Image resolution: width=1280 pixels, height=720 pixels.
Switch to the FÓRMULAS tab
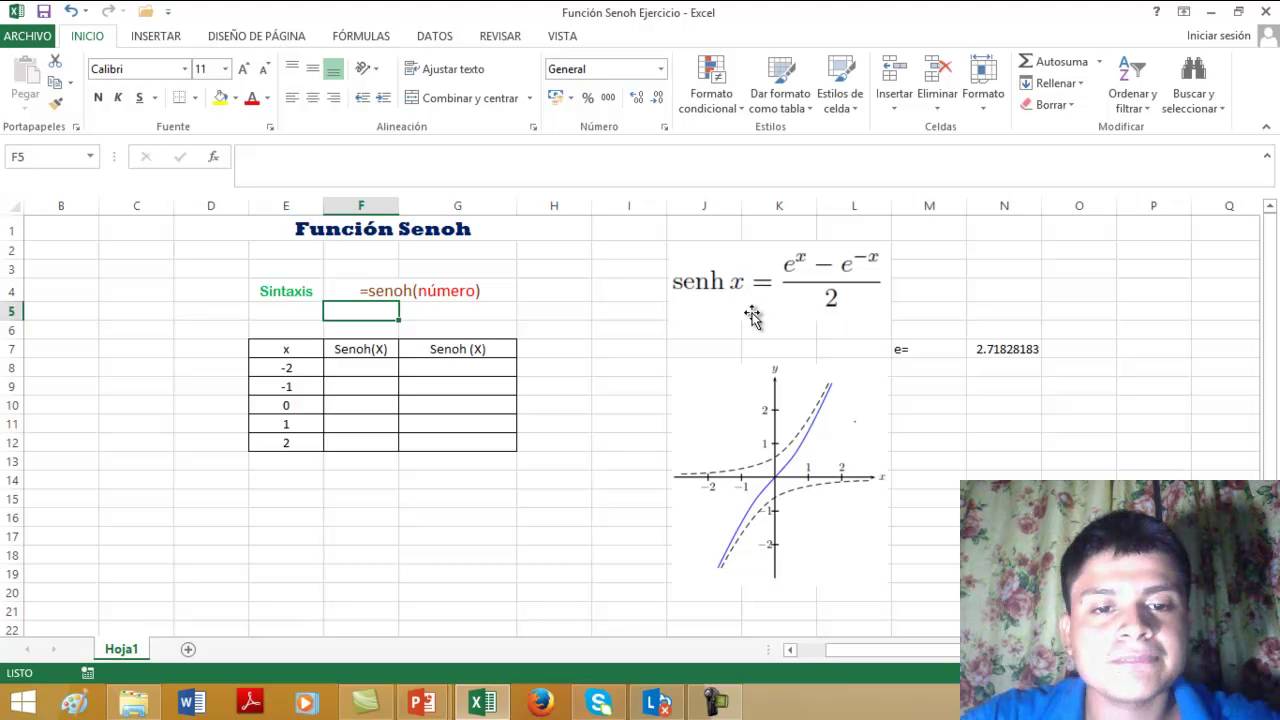[361, 36]
